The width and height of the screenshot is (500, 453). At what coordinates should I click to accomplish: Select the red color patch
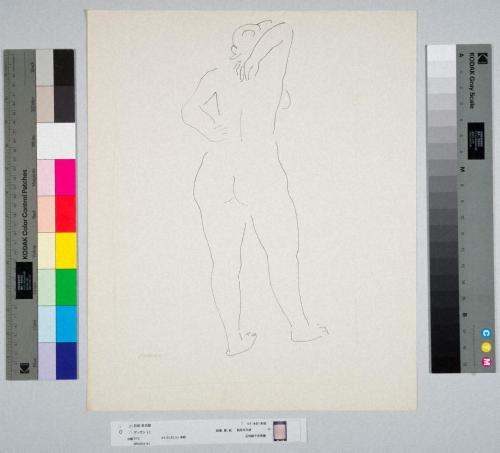66,214
